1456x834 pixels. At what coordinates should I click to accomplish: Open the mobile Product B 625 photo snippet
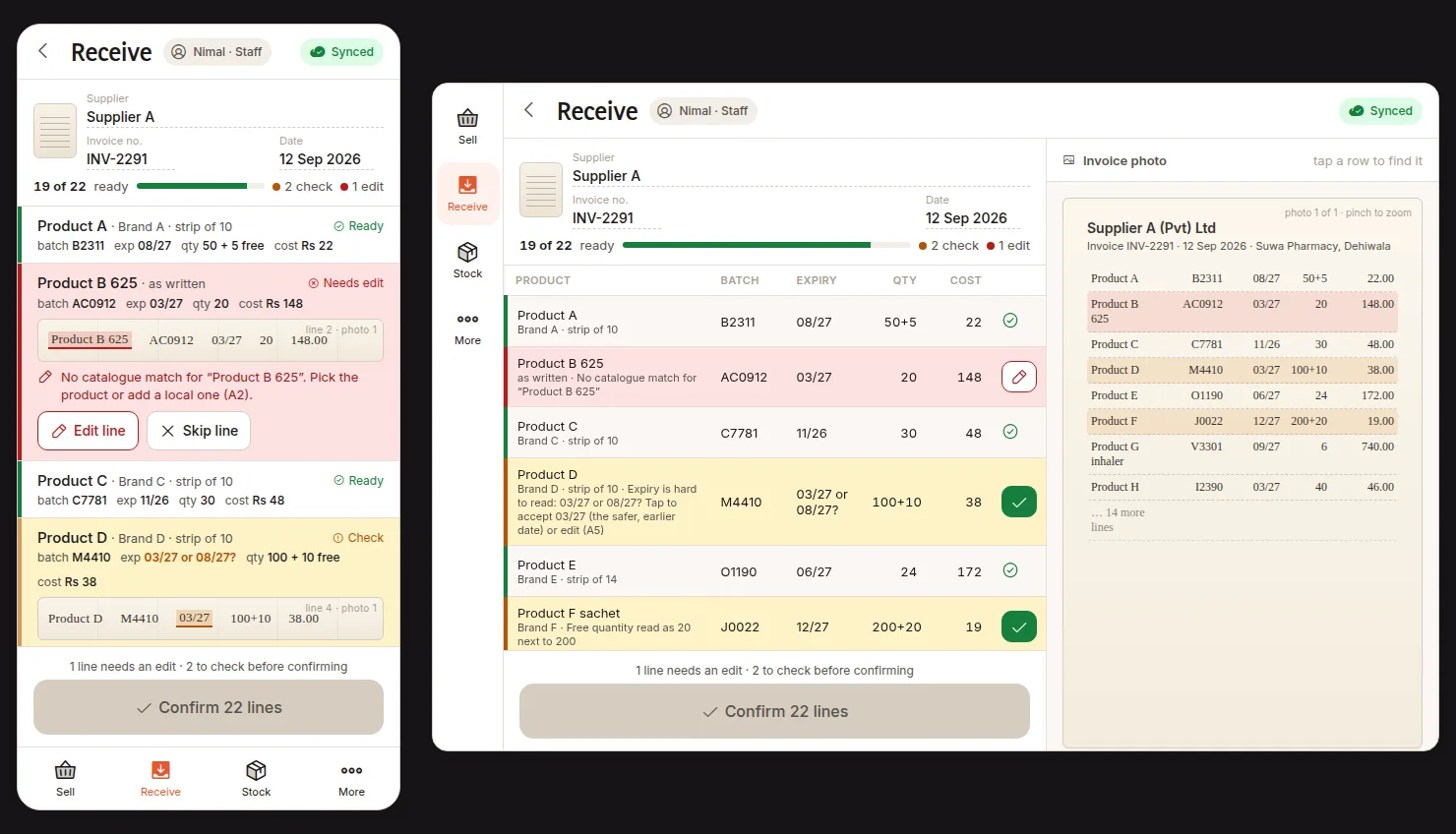tap(209, 340)
